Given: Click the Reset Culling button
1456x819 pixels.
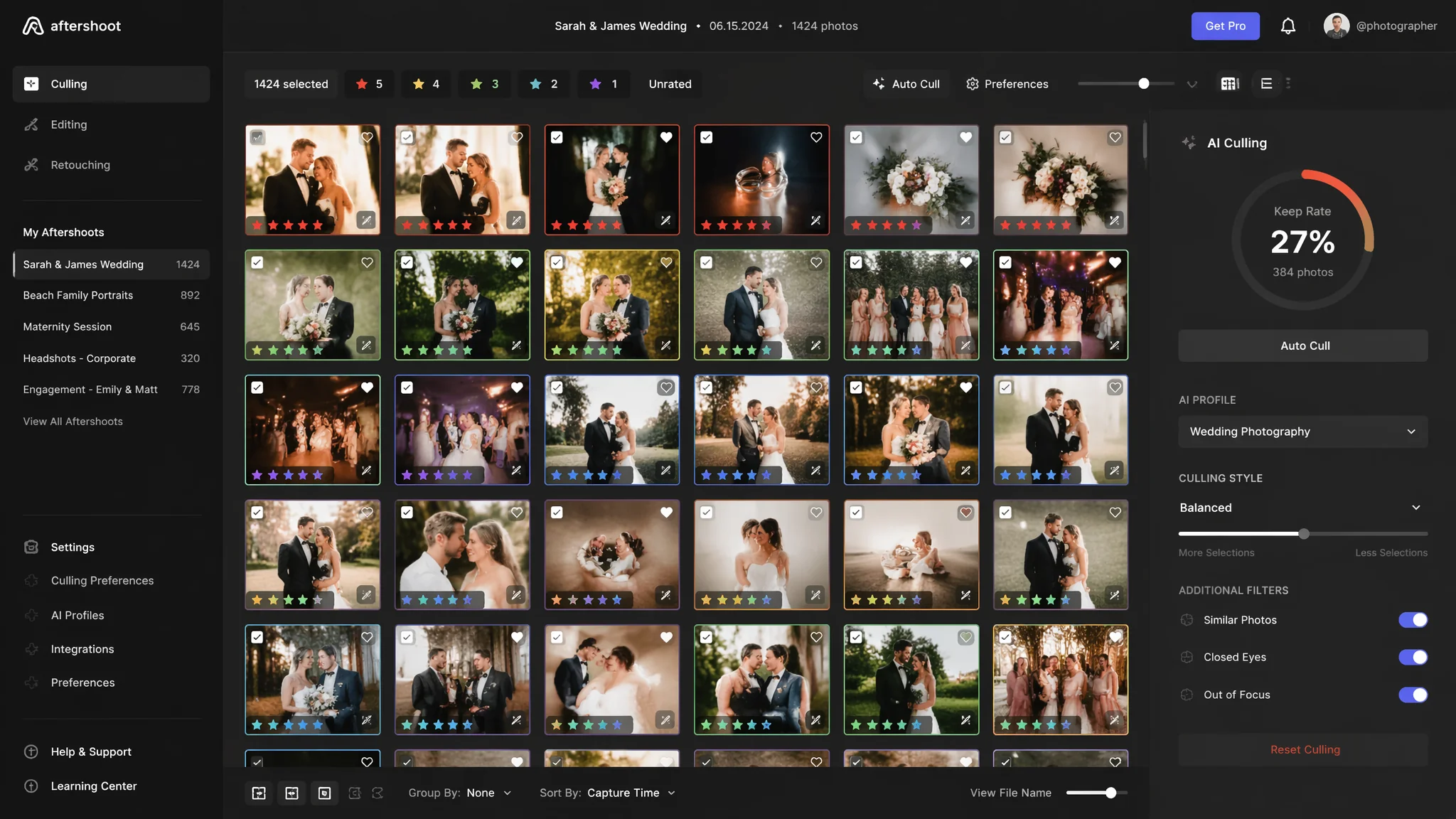Looking at the screenshot, I should 1302,749.
